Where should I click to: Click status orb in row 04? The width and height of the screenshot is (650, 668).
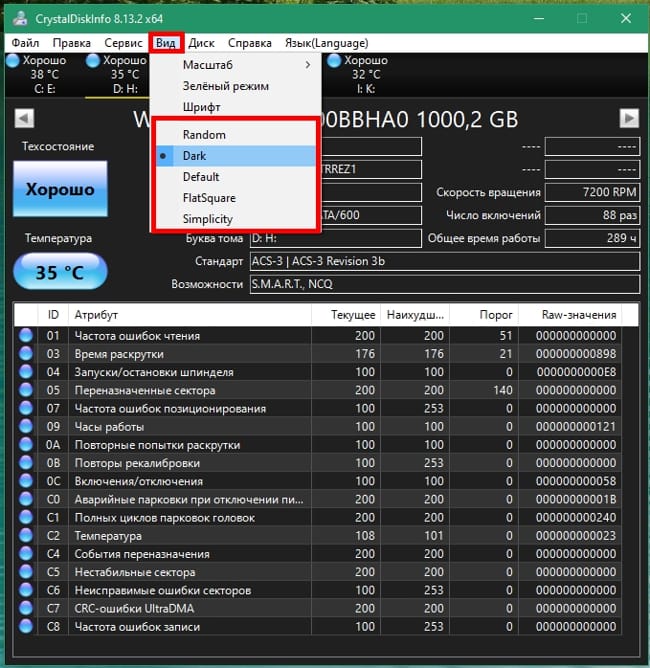point(26,372)
